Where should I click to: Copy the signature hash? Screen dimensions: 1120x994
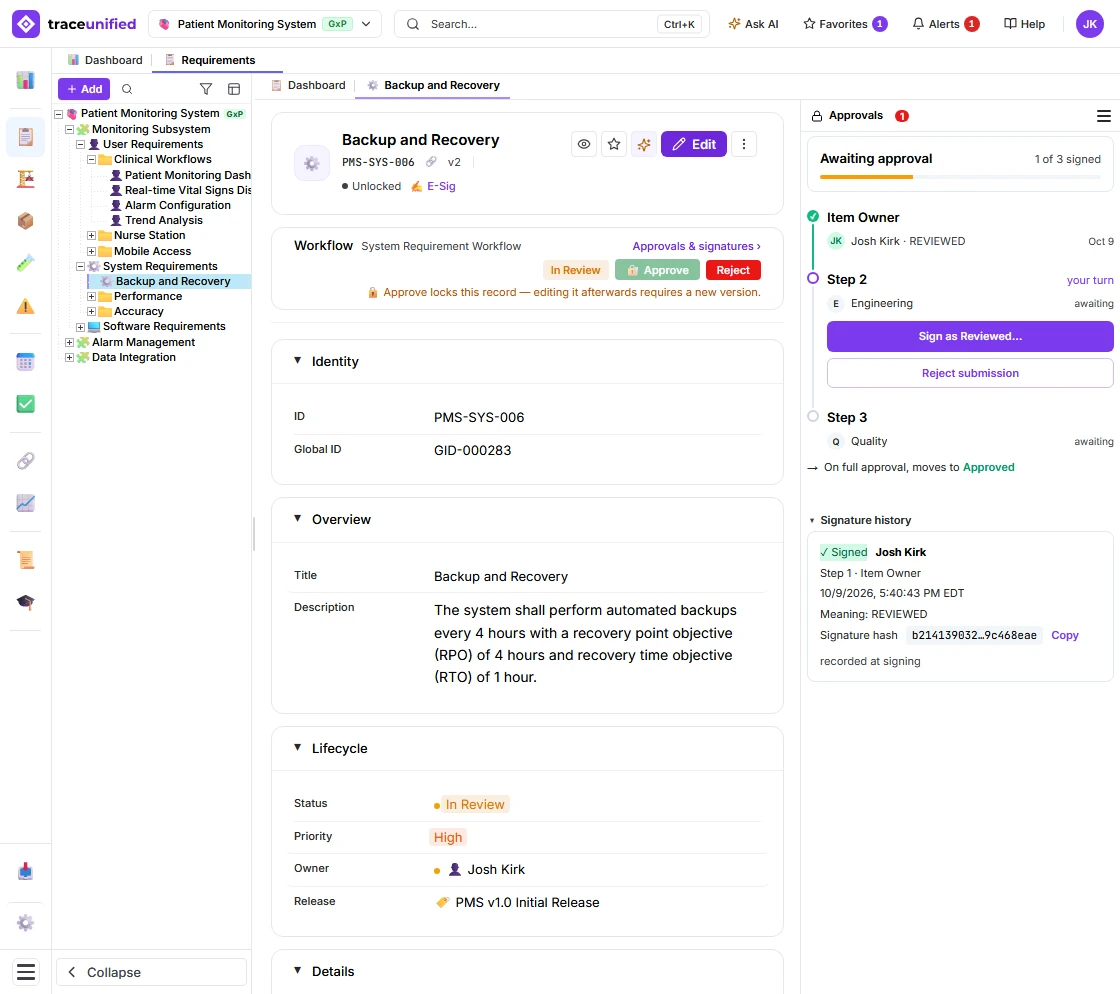(1064, 636)
